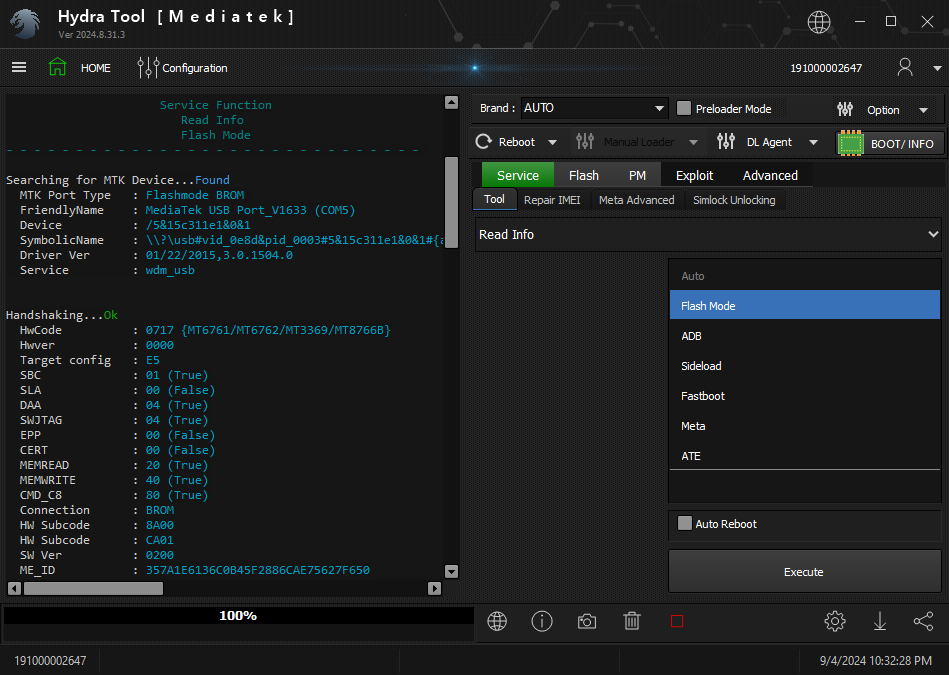This screenshot has height=675, width=949.
Task: Open the web globe icon in bottom toolbar
Action: point(497,621)
